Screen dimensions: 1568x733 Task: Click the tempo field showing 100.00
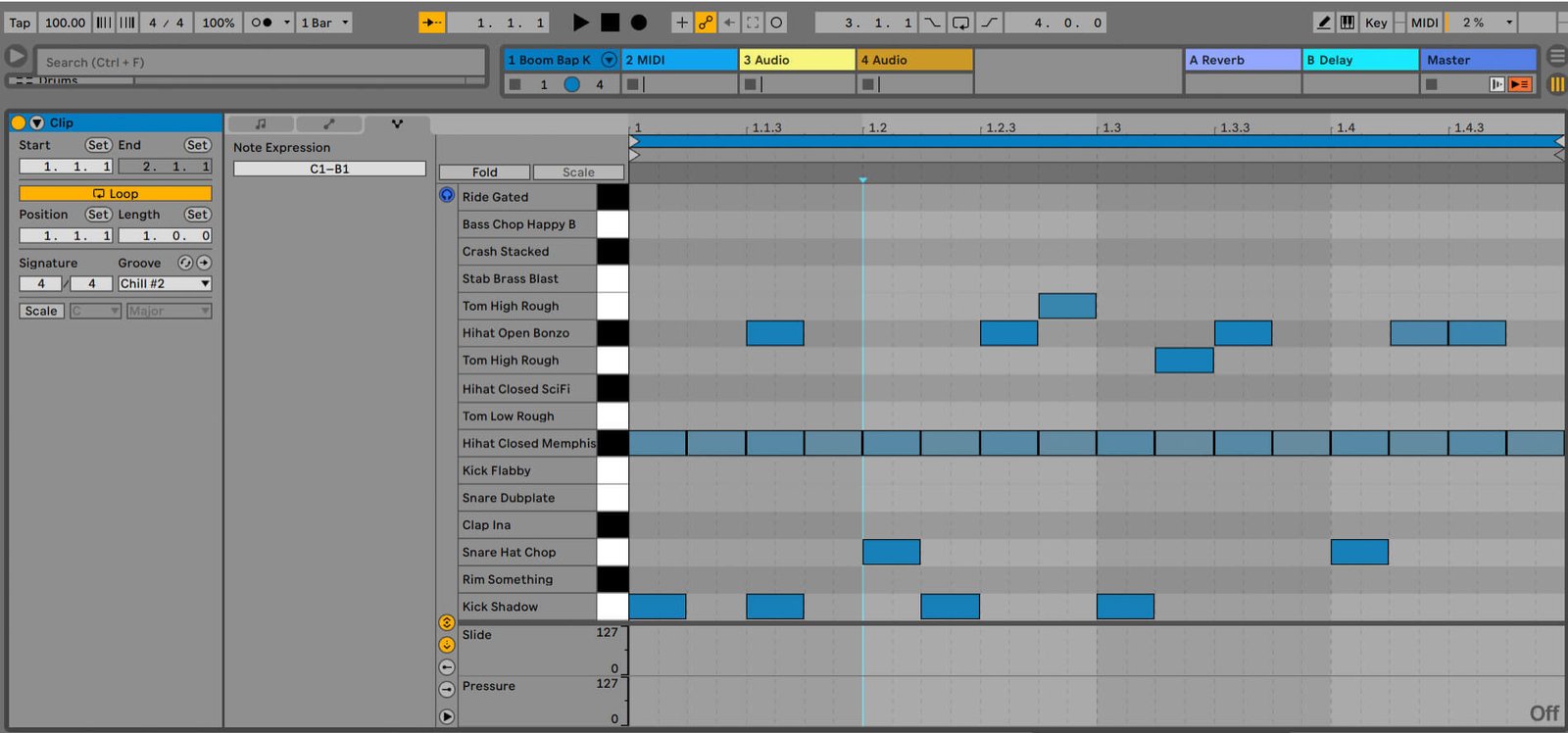pyautogui.click(x=65, y=22)
